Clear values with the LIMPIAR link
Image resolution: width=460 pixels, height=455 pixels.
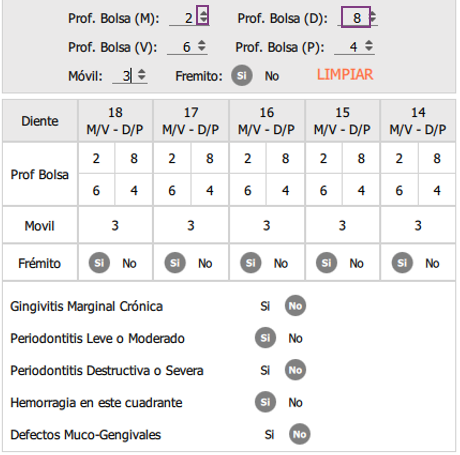(x=345, y=74)
